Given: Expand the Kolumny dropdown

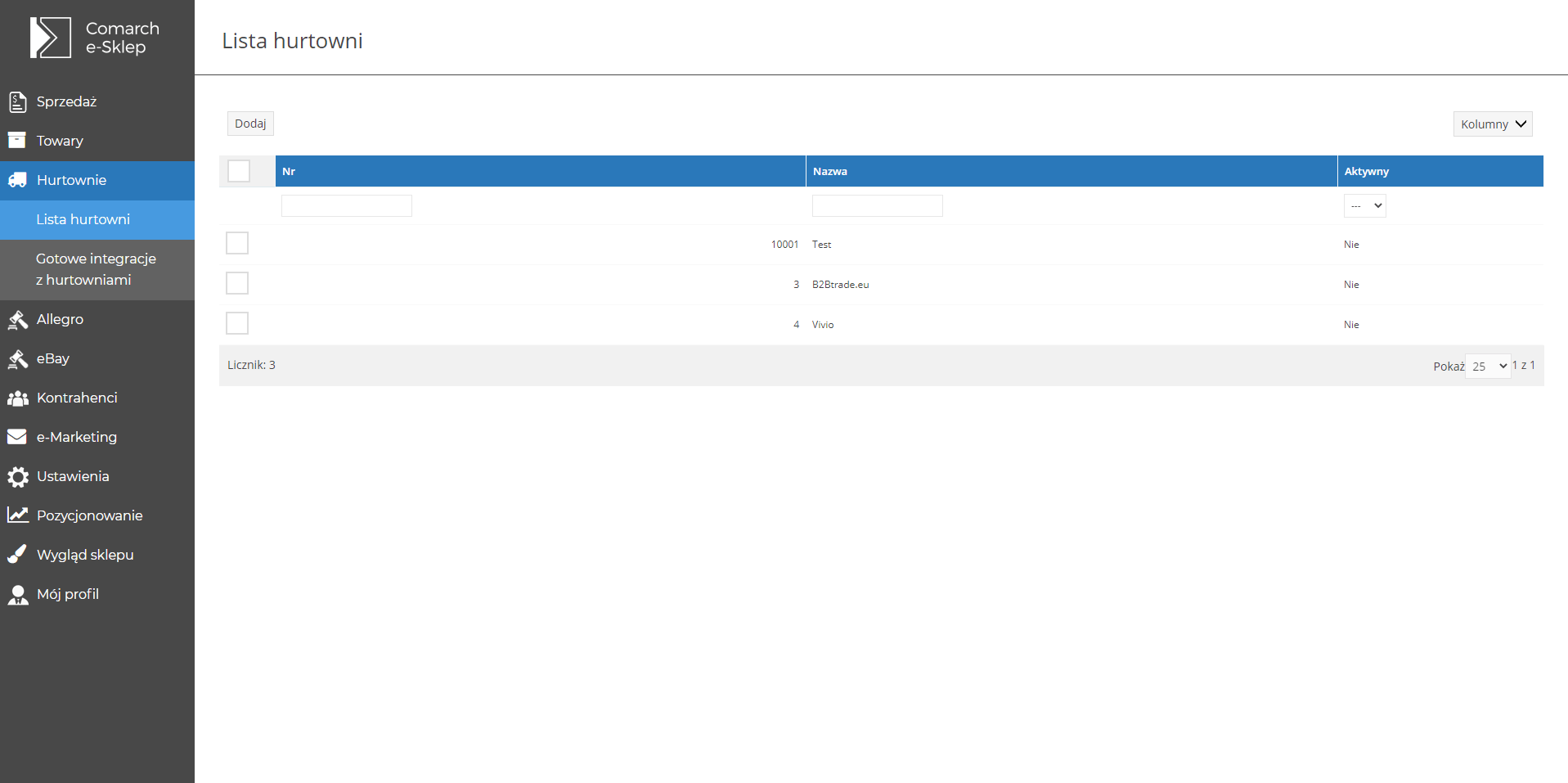Looking at the screenshot, I should tap(1493, 124).
